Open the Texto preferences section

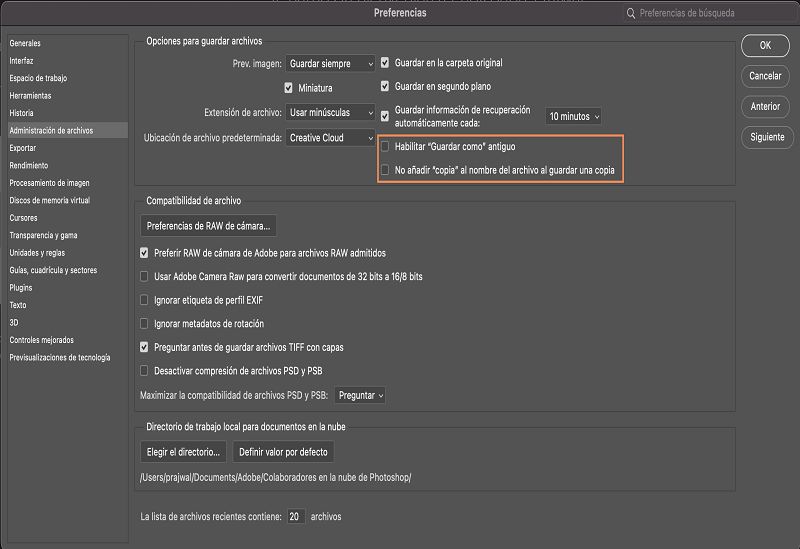(x=67, y=305)
